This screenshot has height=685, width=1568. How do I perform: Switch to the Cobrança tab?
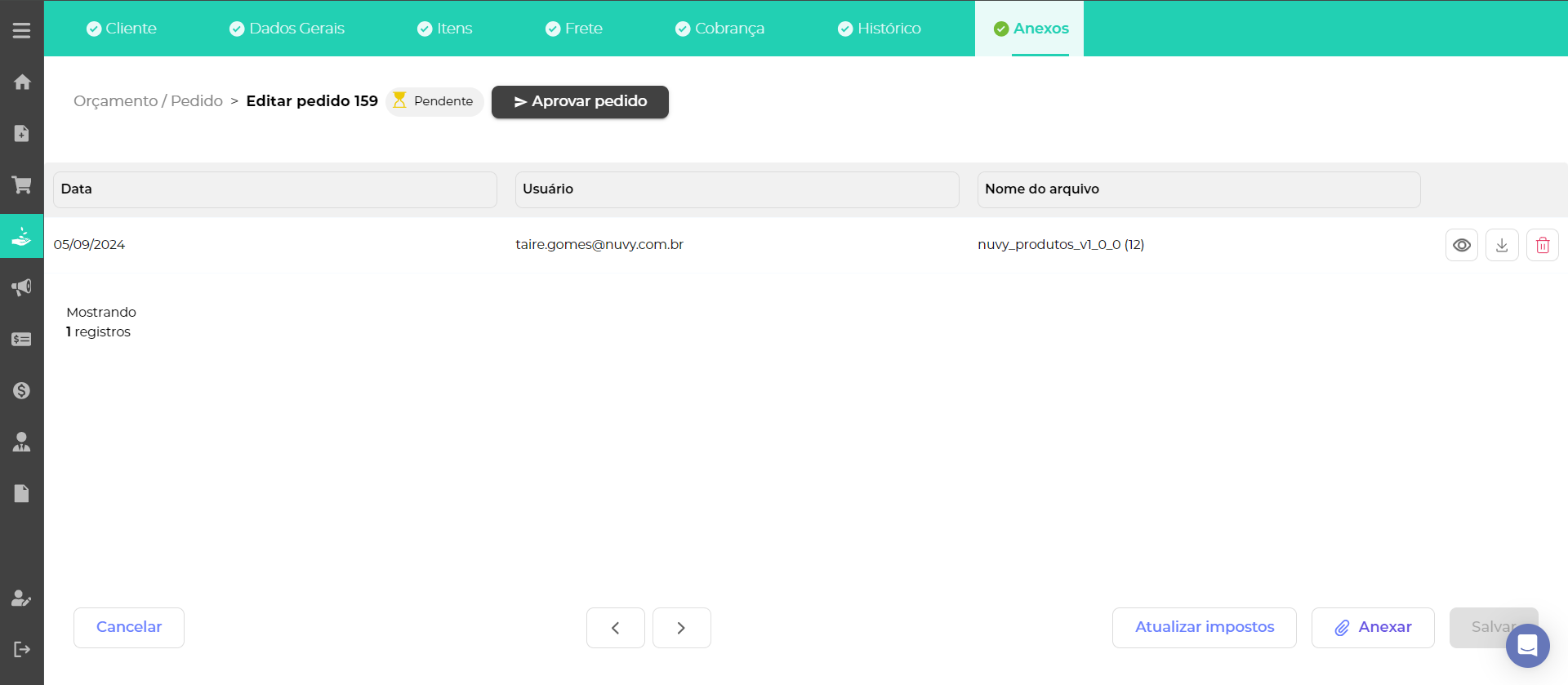[719, 29]
